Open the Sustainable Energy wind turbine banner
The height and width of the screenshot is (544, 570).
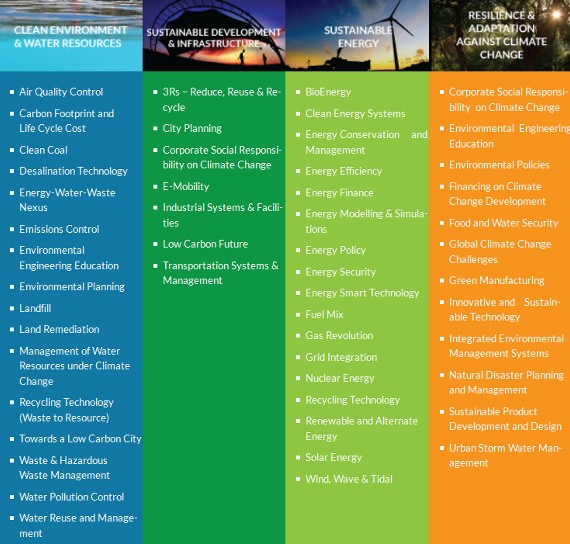[x=357, y=35]
